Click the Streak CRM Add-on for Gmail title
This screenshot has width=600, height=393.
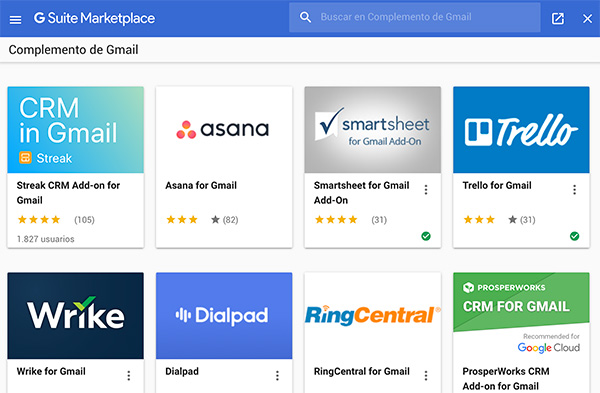point(68,193)
